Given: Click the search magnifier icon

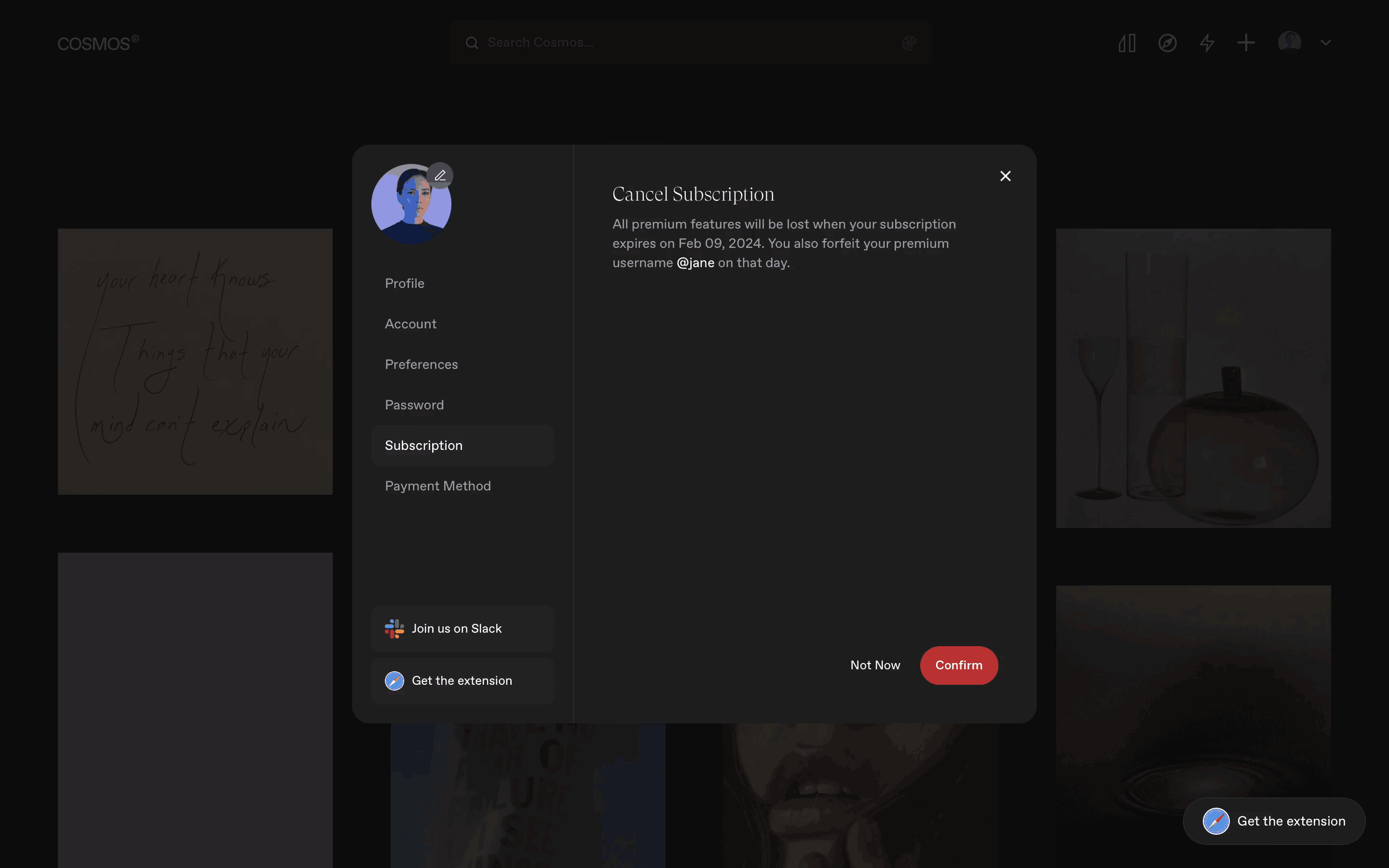Looking at the screenshot, I should (x=472, y=43).
